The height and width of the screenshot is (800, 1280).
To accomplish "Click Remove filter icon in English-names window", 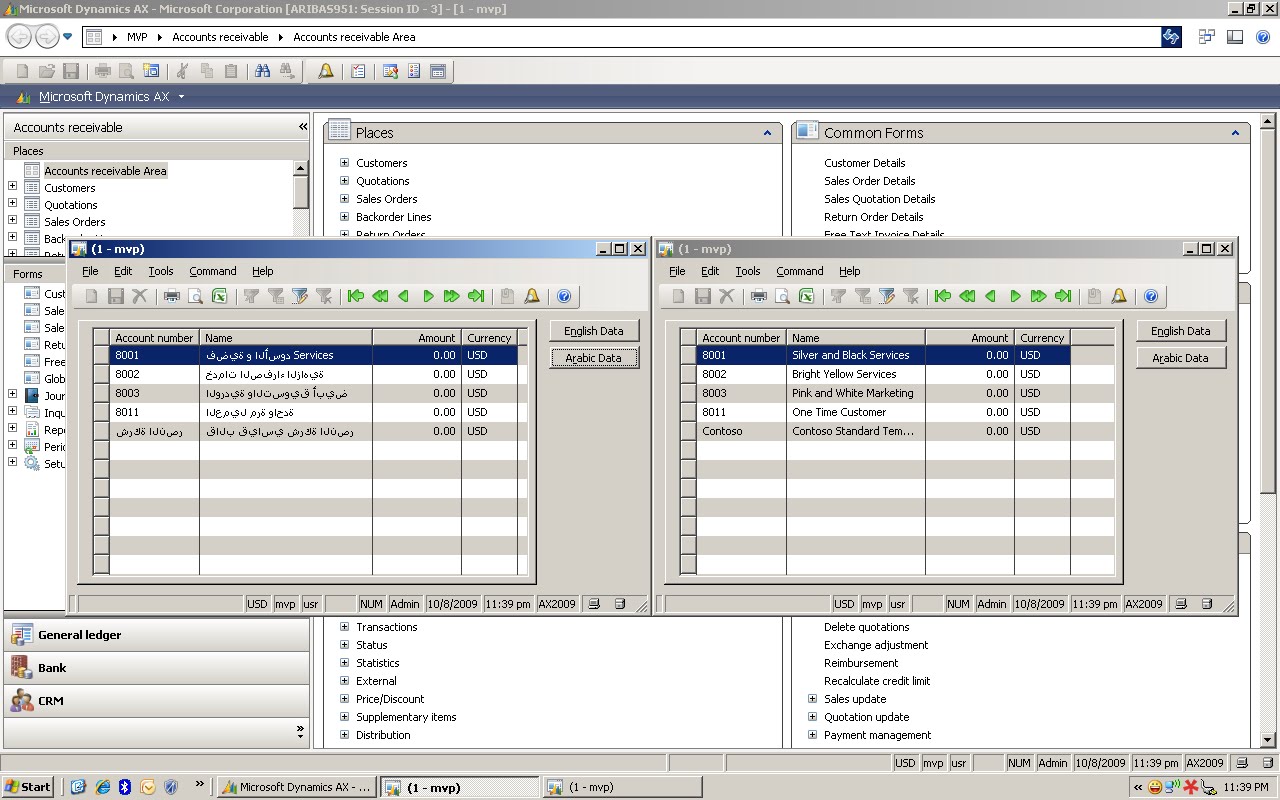I will (x=911, y=296).
